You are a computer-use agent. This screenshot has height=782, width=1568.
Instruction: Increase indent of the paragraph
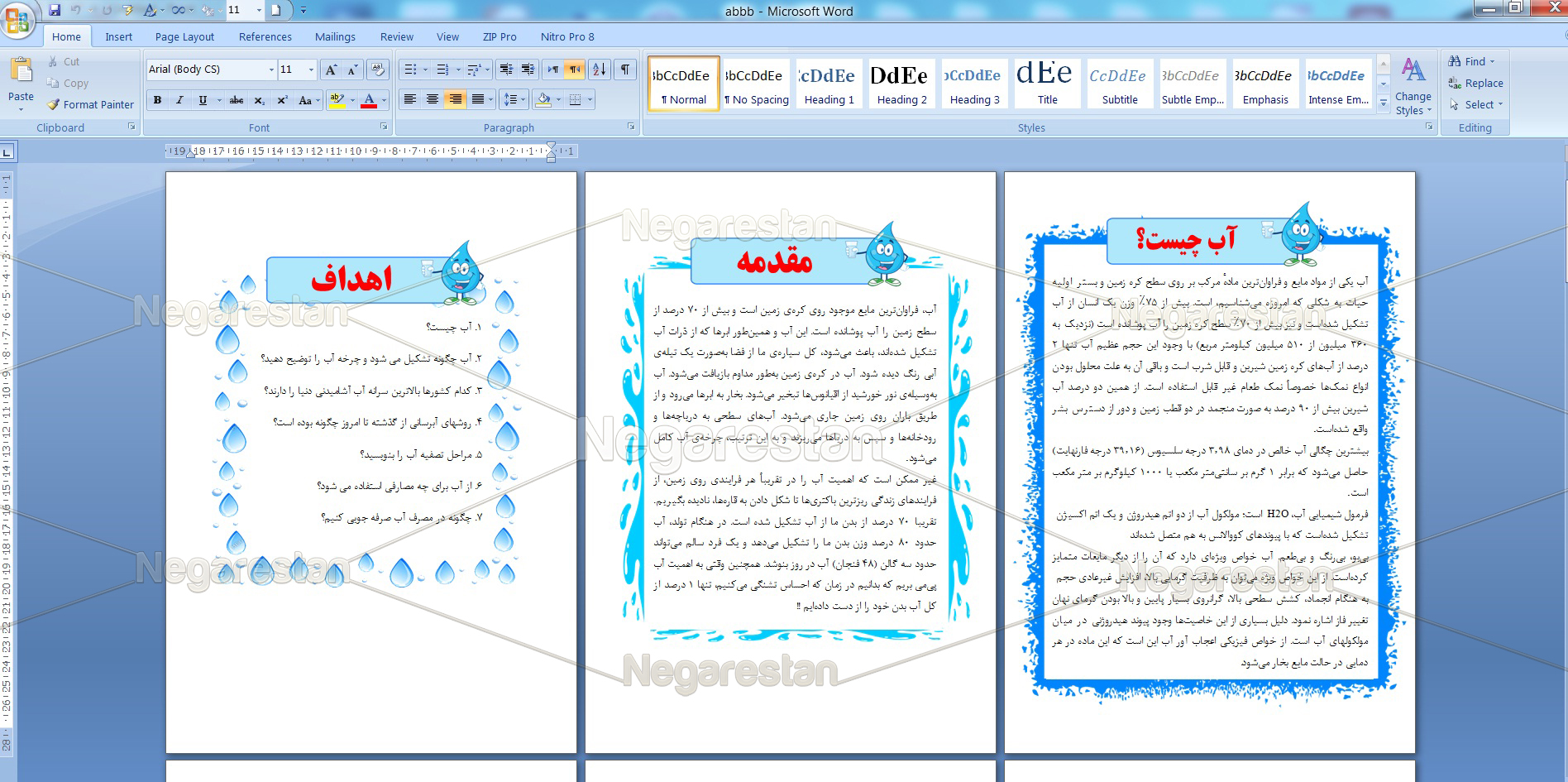tap(528, 70)
